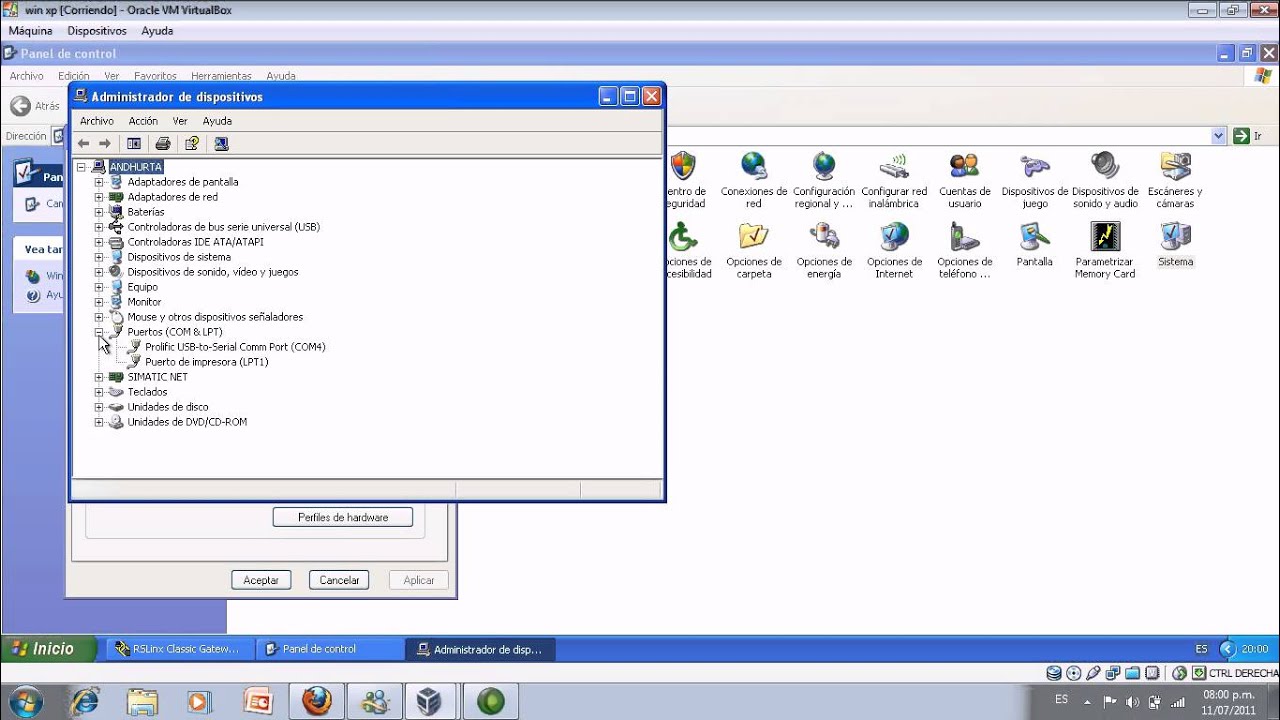Screen dimensions: 1280x720
Task: Expand Adaptadores de red node
Action: (x=99, y=197)
